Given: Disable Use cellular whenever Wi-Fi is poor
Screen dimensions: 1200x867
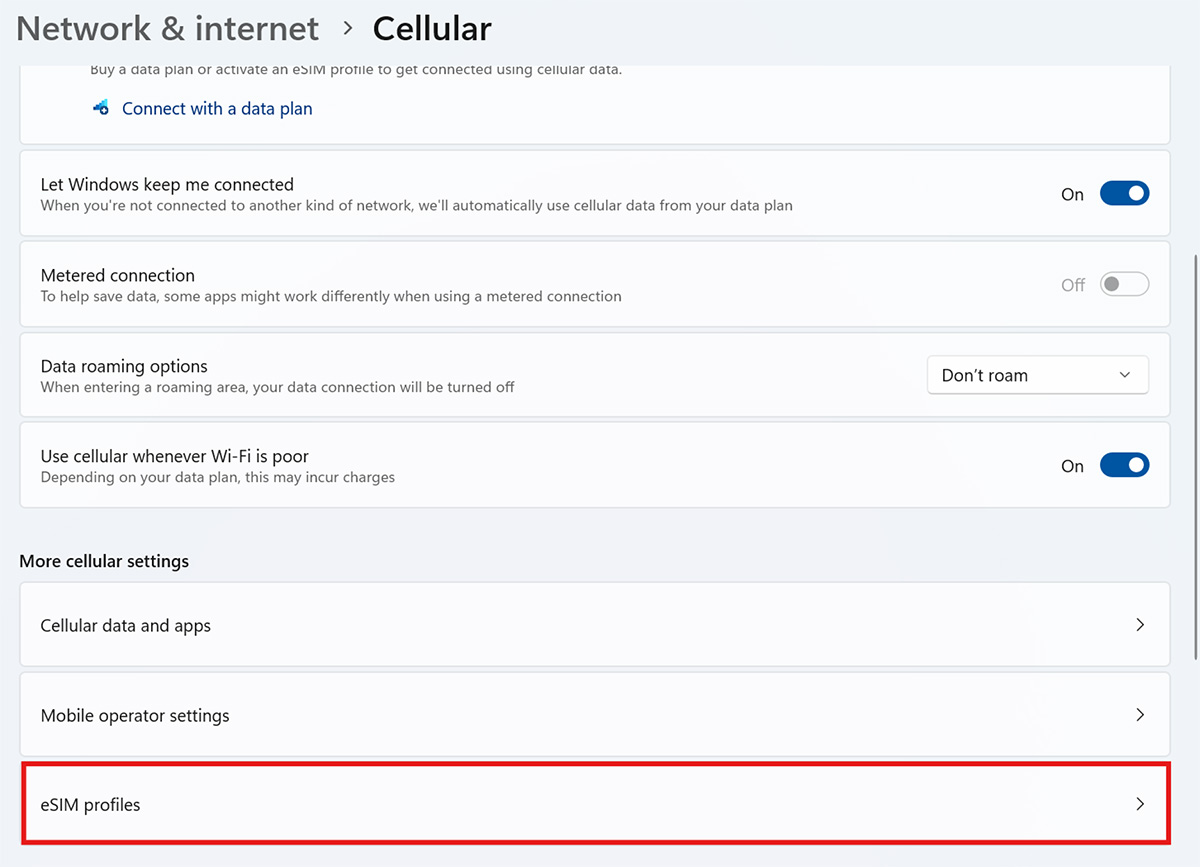Looking at the screenshot, I should pyautogui.click(x=1124, y=466).
